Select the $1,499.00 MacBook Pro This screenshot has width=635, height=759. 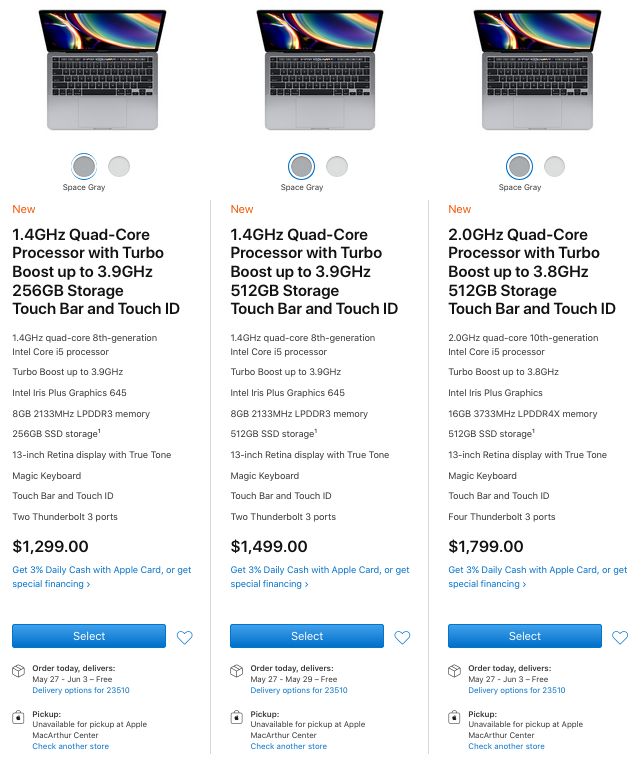307,636
